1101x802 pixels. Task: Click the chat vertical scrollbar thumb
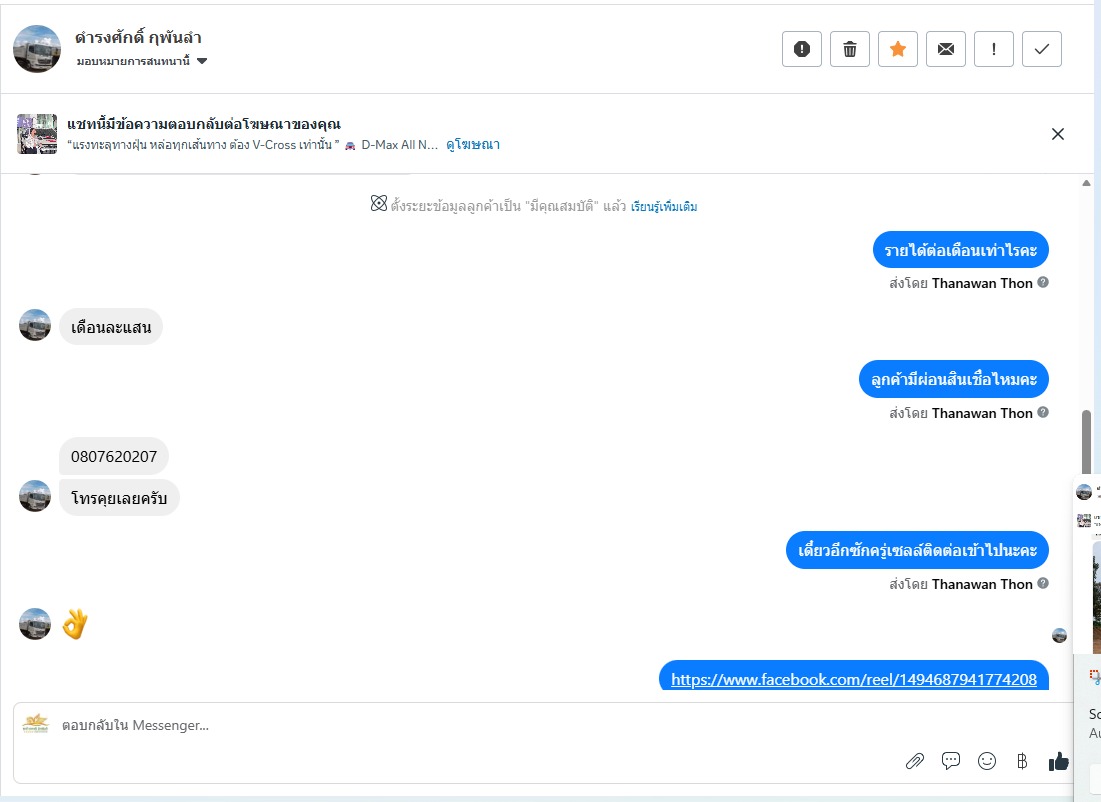(x=1086, y=444)
